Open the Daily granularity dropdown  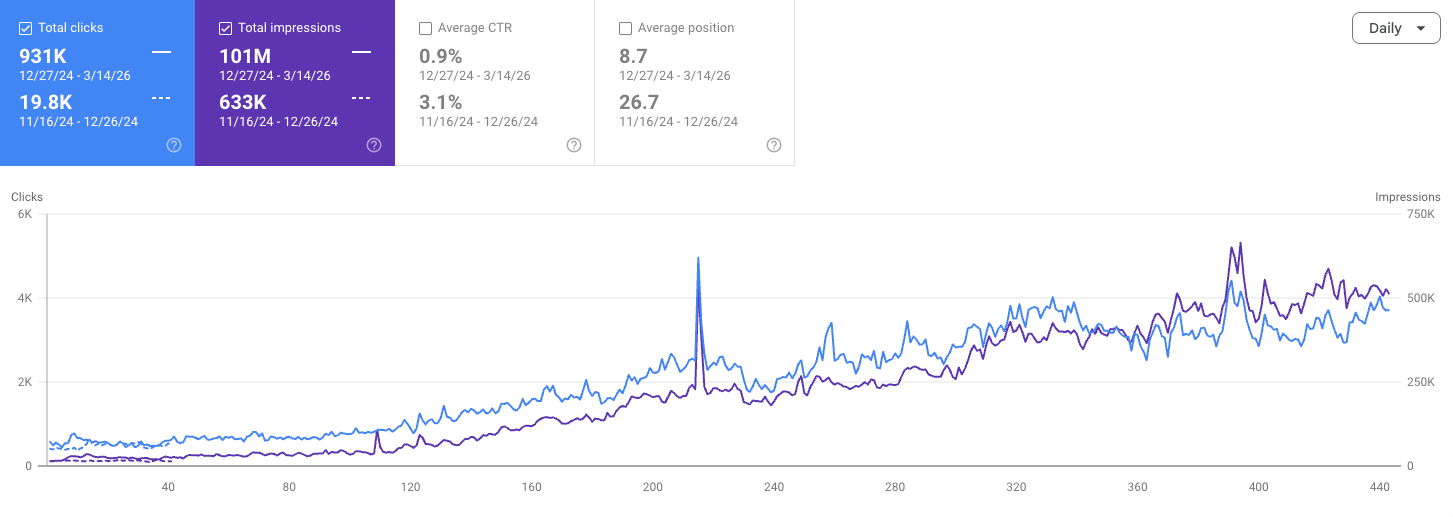pos(1396,28)
